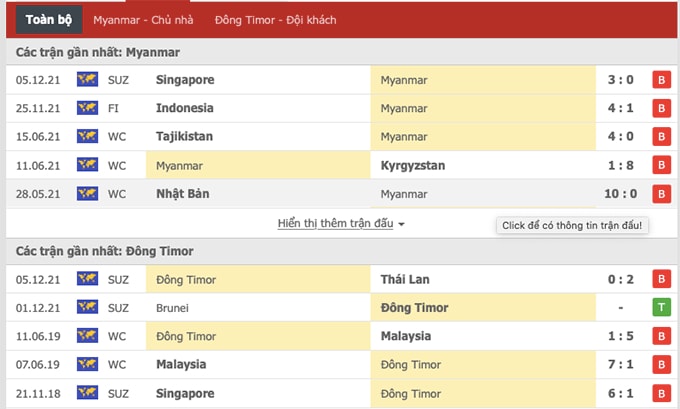Click the red B badge for the 11.06.19 Malaysia match
The width and height of the screenshot is (680, 409).
[x=661, y=336]
